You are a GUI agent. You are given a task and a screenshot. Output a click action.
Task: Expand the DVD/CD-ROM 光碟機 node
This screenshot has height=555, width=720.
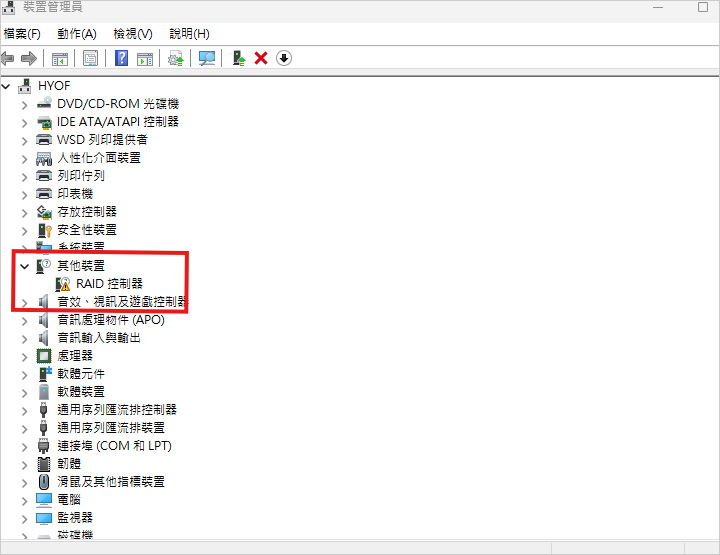[24, 105]
